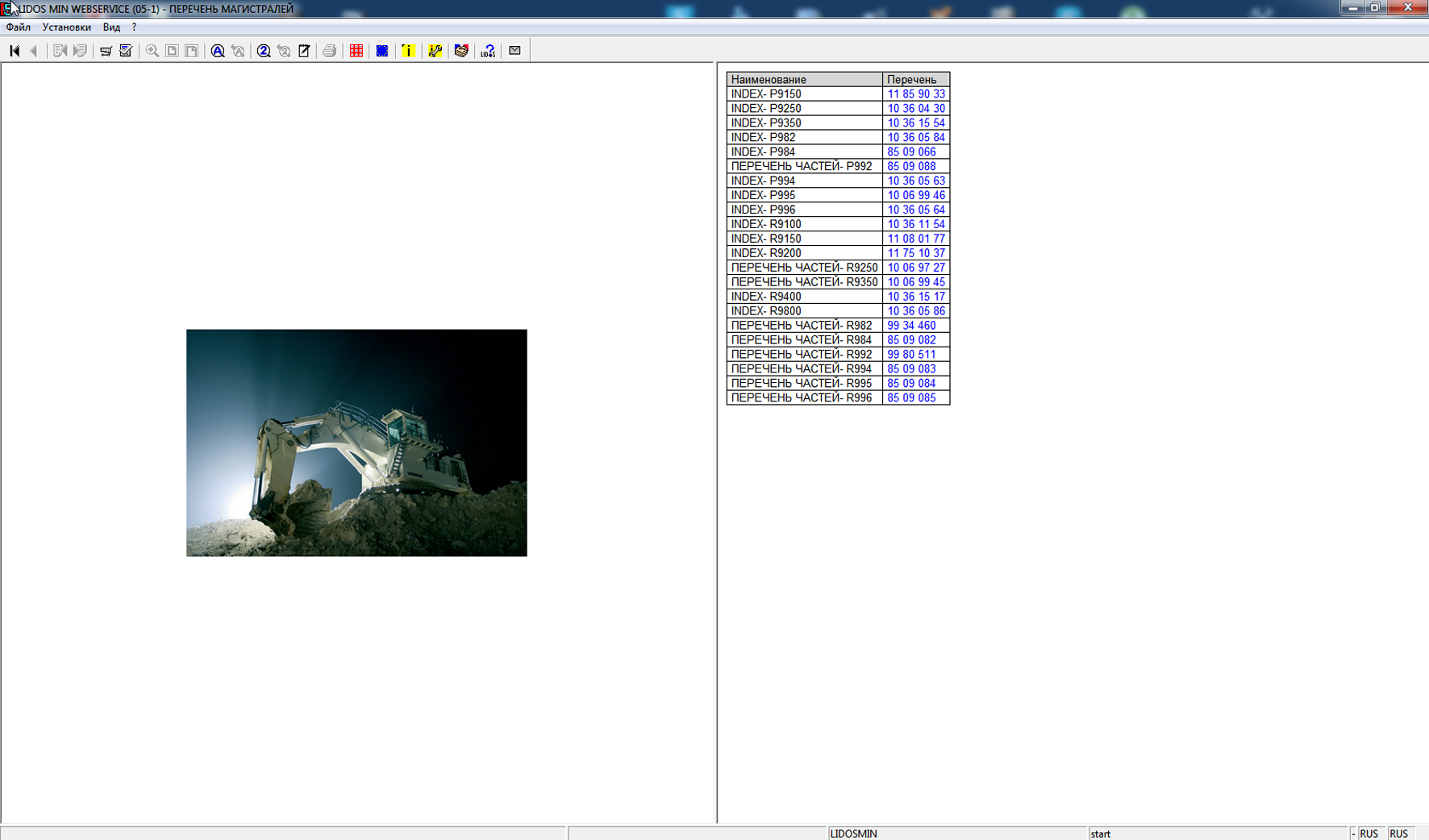Open the Вид menu
Viewport: 1429px width, 840px height.
111,27
